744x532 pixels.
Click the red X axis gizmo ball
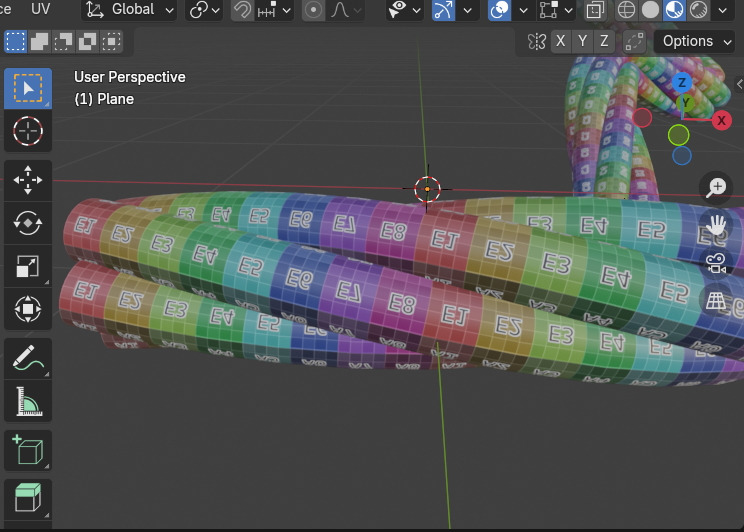click(721, 121)
